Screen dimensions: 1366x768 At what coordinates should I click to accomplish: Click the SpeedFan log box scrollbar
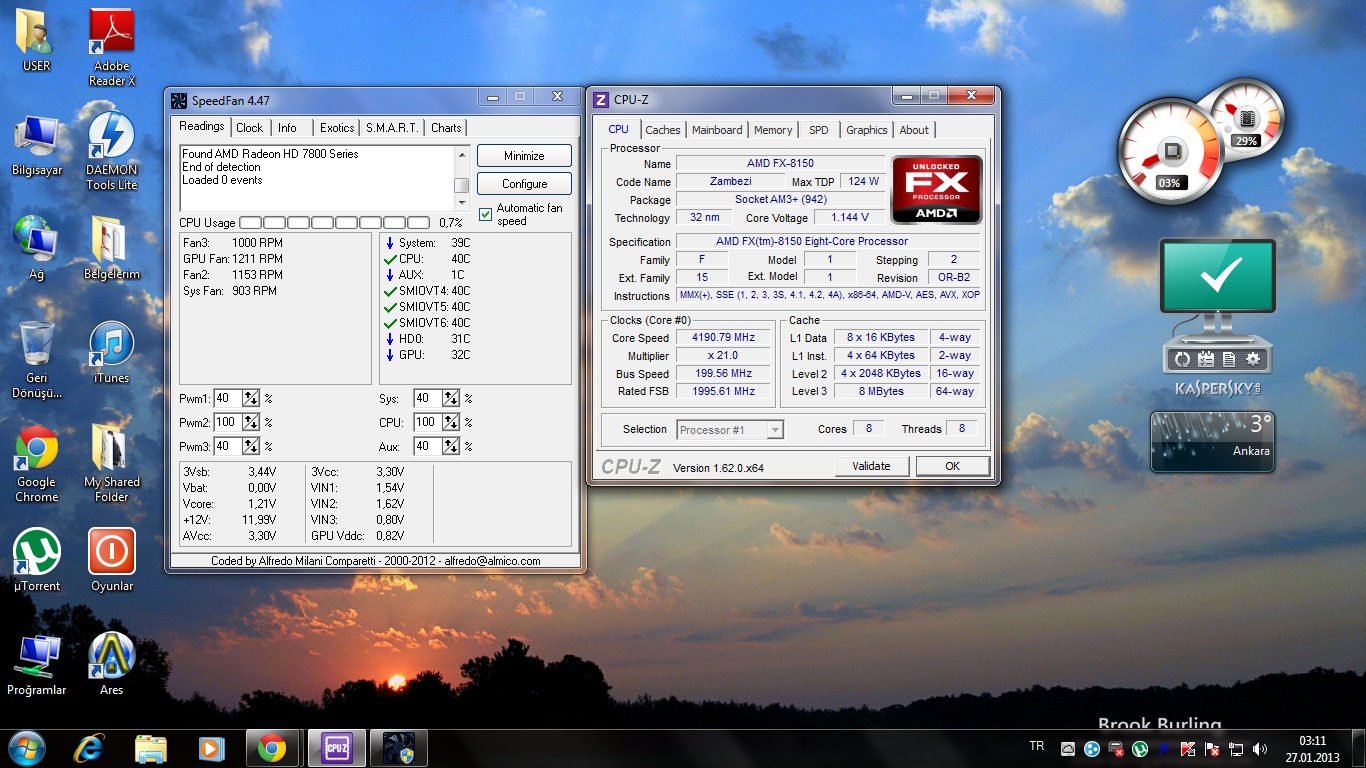point(461,178)
